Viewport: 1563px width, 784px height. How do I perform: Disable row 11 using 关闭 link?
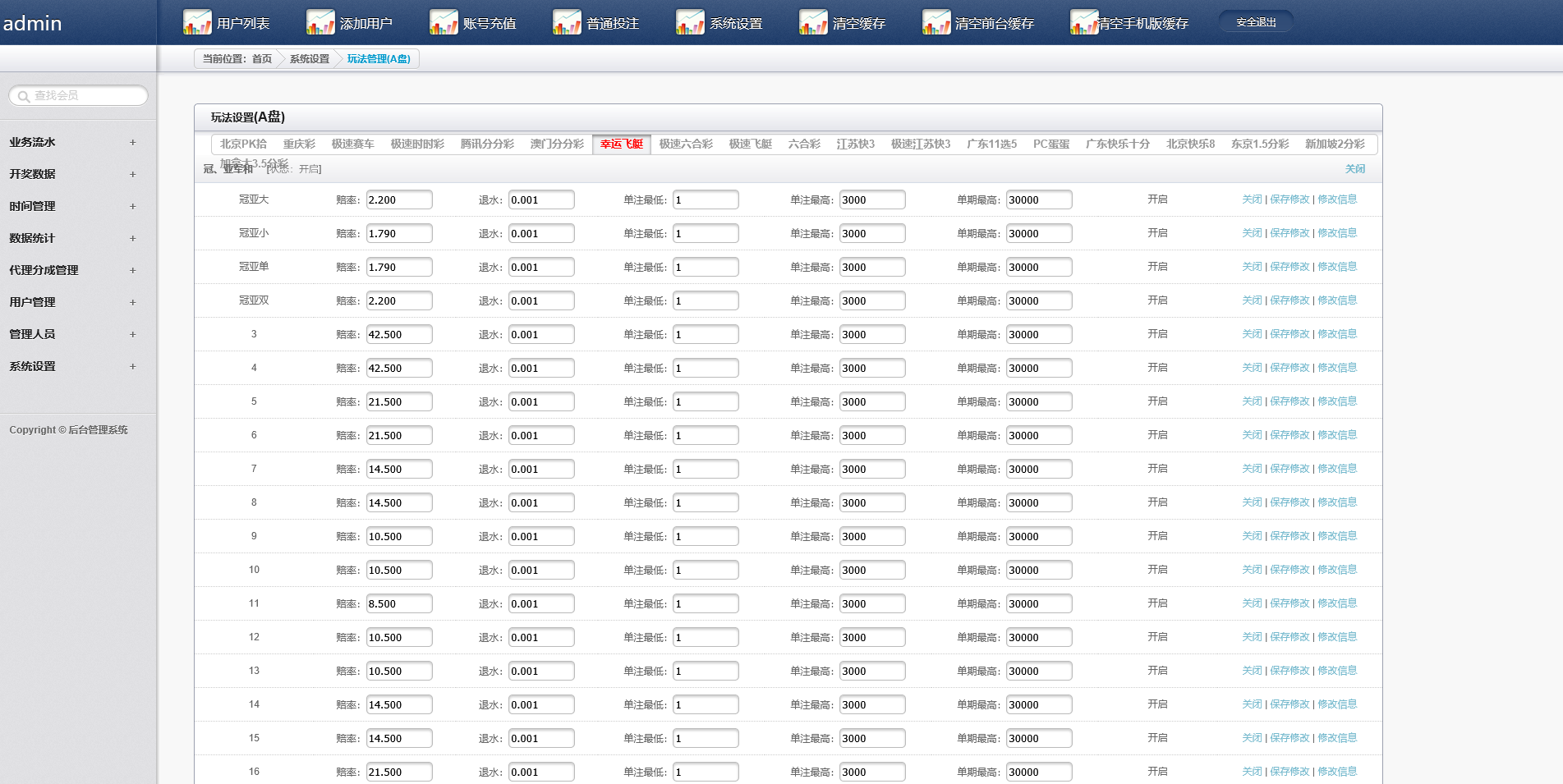[1251, 603]
